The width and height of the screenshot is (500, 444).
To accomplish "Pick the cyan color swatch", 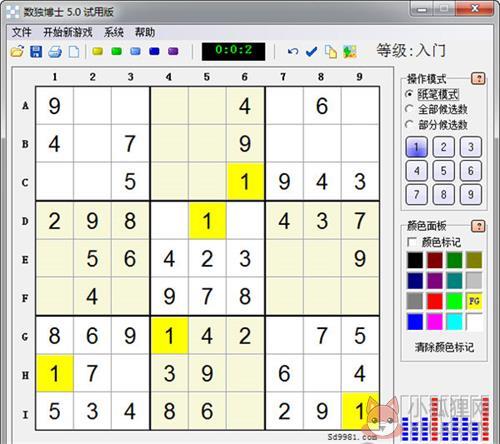I will pyautogui.click(x=454, y=322).
